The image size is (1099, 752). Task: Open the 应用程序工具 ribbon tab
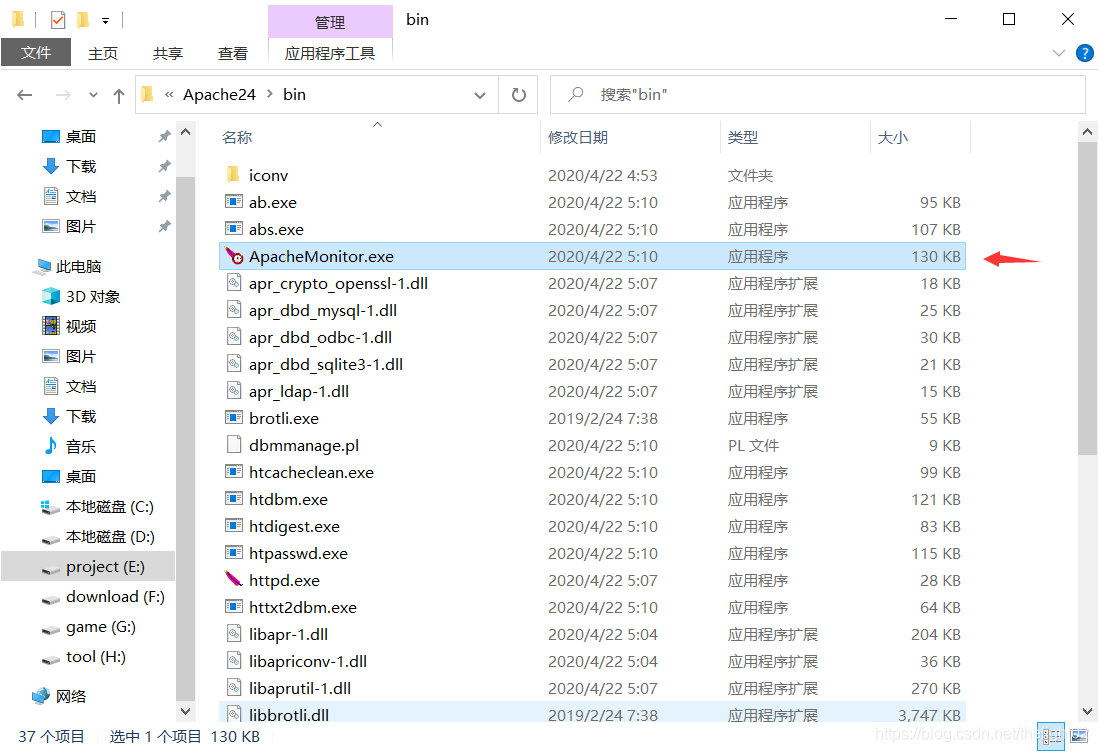(329, 53)
